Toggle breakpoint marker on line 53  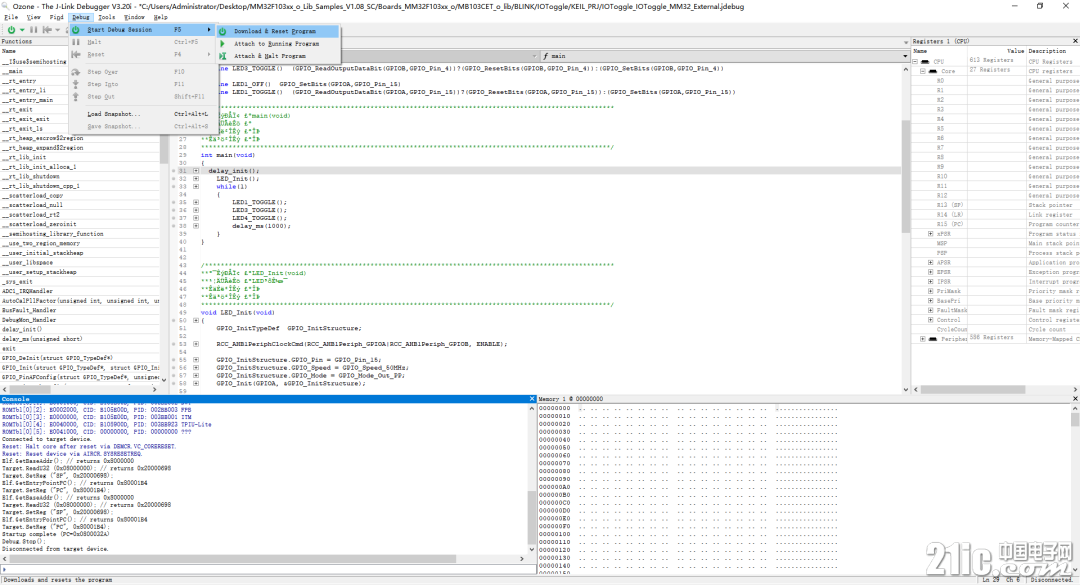tap(174, 344)
